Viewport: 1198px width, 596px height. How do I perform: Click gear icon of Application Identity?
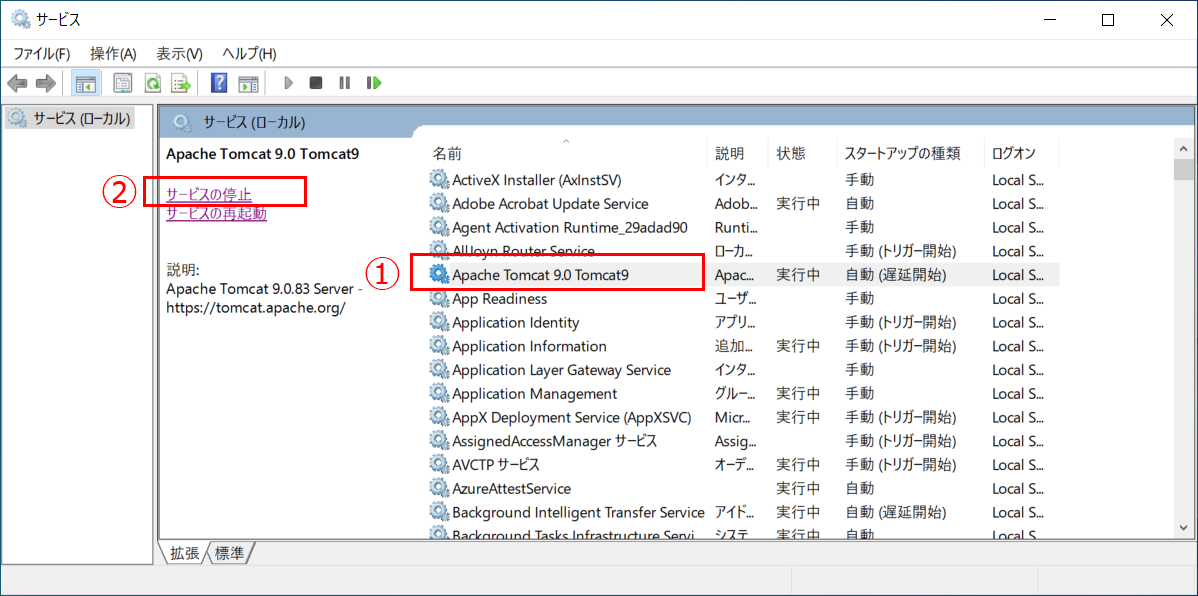tap(439, 322)
